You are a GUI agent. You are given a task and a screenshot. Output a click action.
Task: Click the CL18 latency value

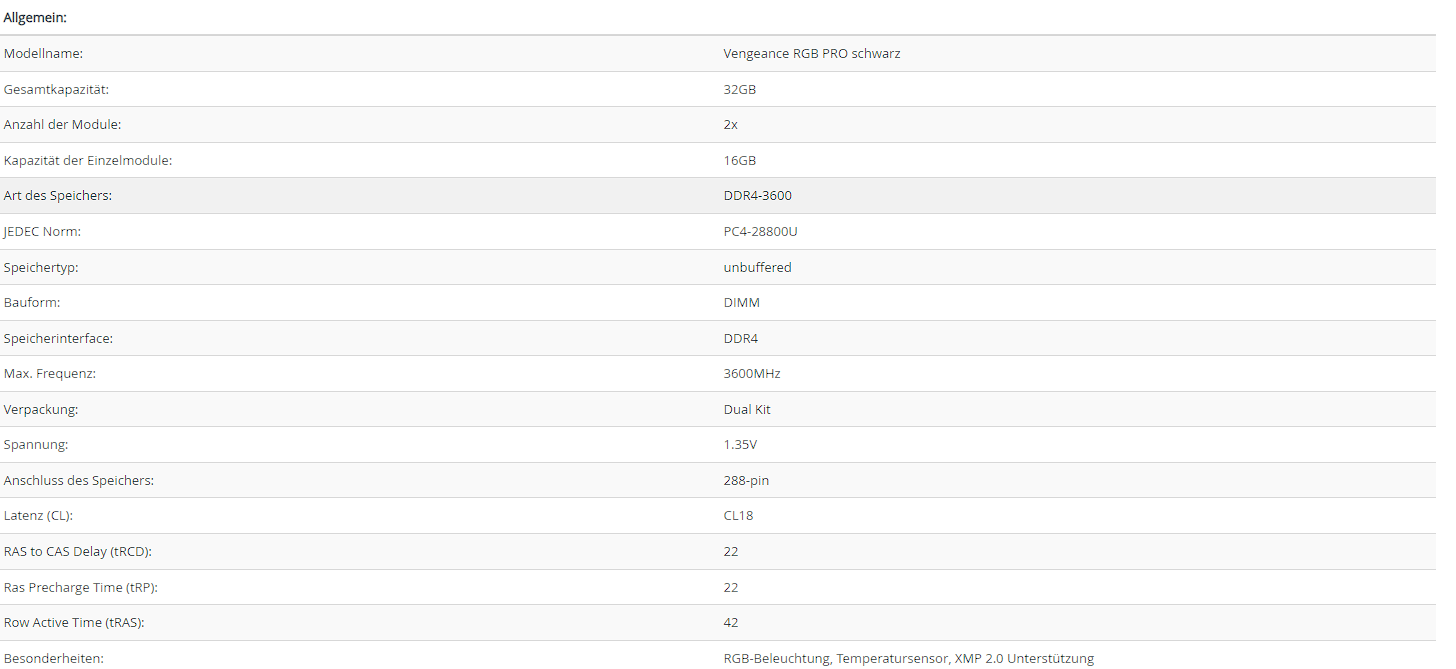pyautogui.click(x=739, y=515)
